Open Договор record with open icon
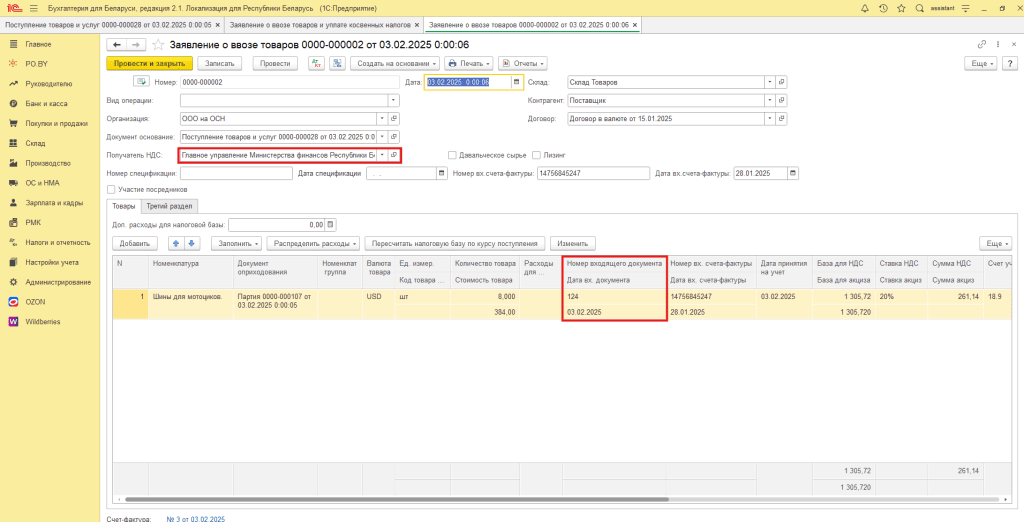Image resolution: width=1024 pixels, height=522 pixels. pyautogui.click(x=782, y=119)
